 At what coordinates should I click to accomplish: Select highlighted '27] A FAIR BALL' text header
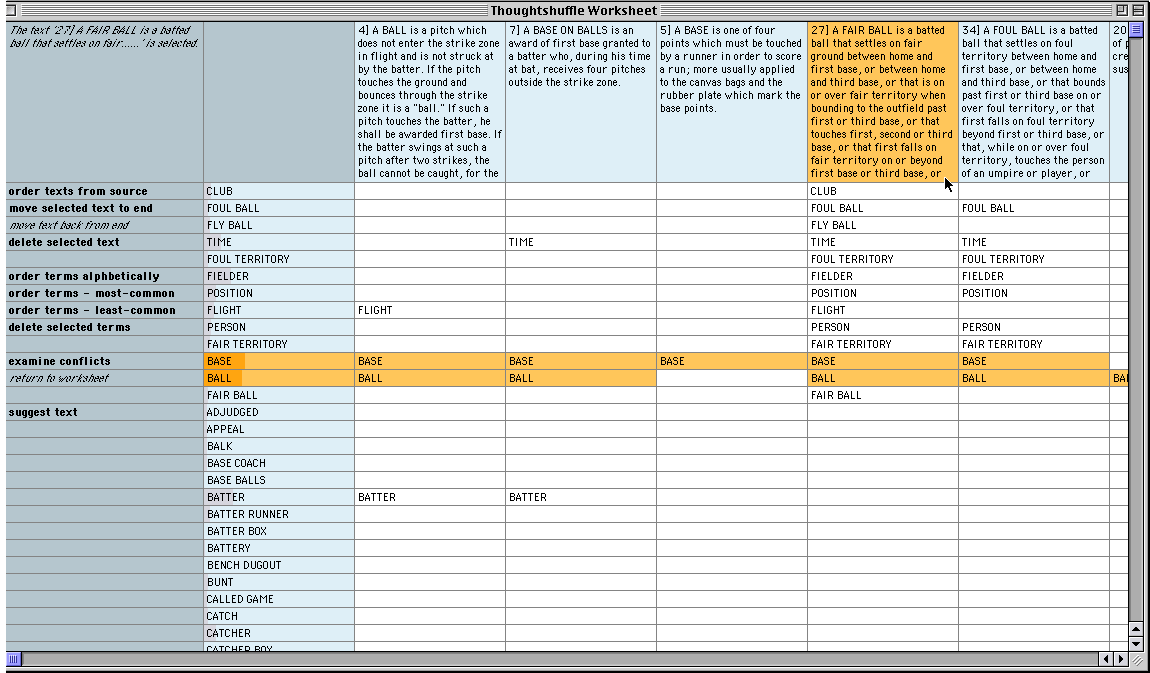point(883,102)
